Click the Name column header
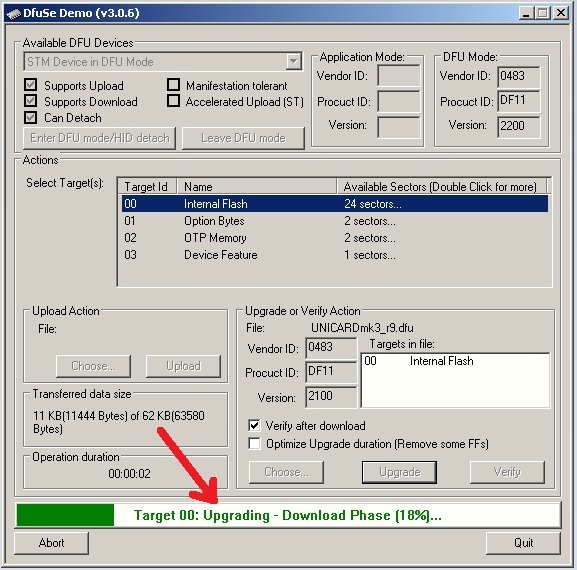The height and width of the screenshot is (570, 577). pos(257,187)
